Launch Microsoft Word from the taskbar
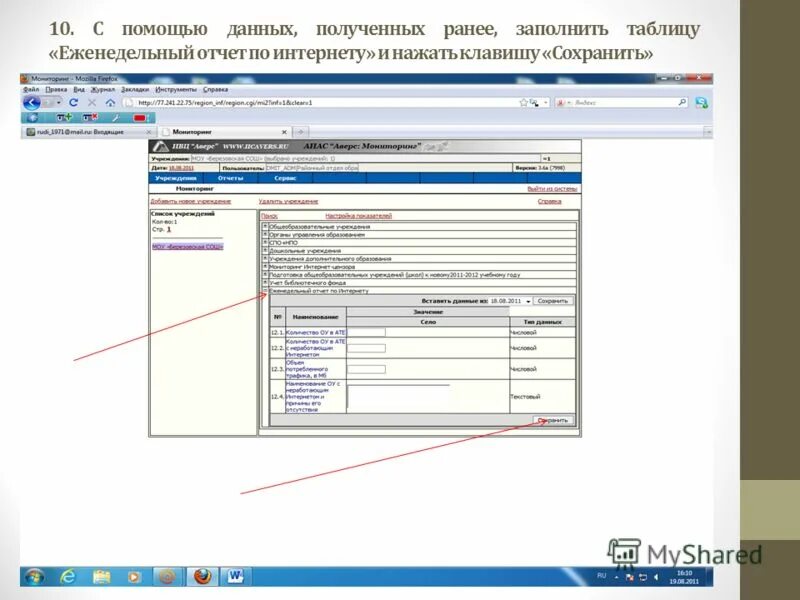This screenshot has width=800, height=600. coord(237,578)
